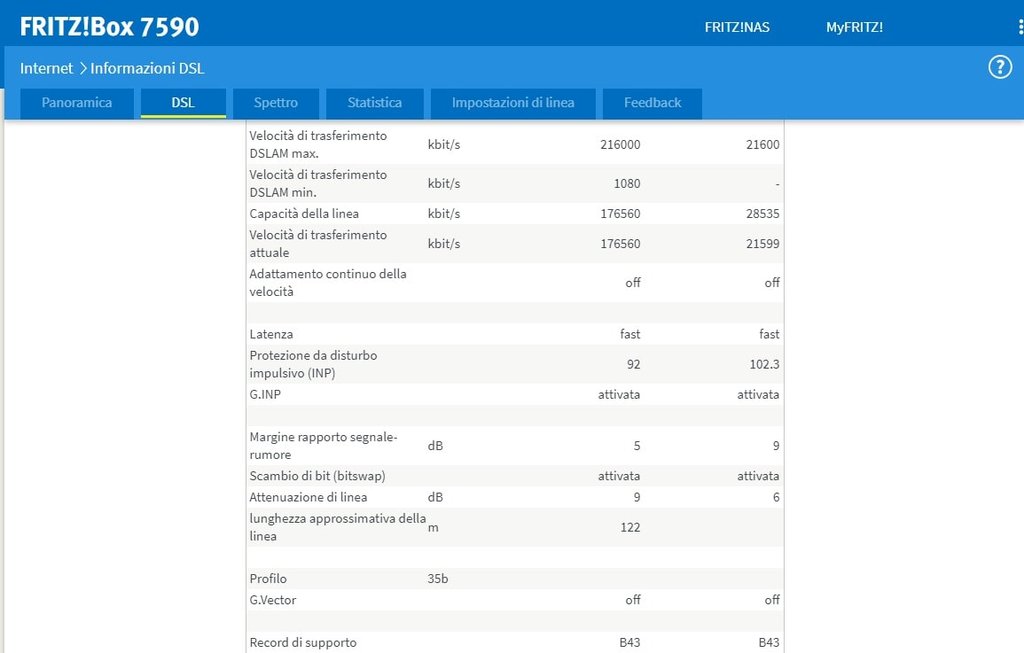Viewport: 1024px width, 653px height.
Task: Open the help question mark icon
Action: pos(1000,67)
